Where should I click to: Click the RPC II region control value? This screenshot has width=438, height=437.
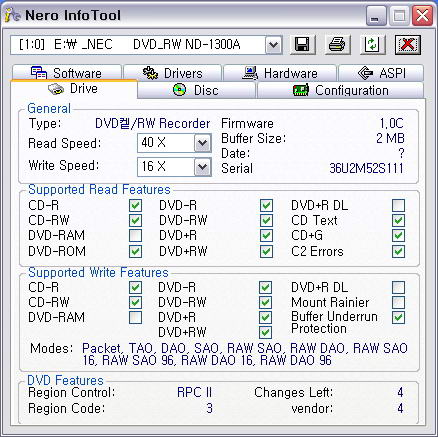click(194, 392)
